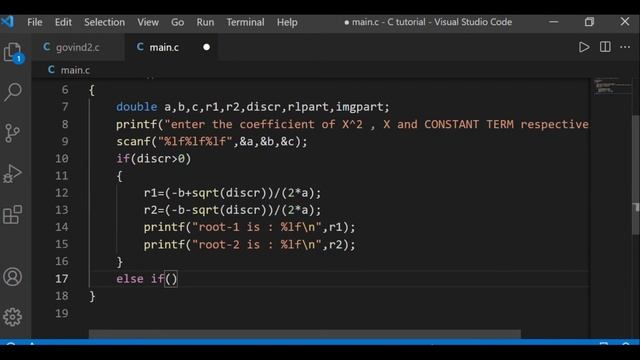
Task: Click the closing brace on line 16
Action: tap(120, 262)
